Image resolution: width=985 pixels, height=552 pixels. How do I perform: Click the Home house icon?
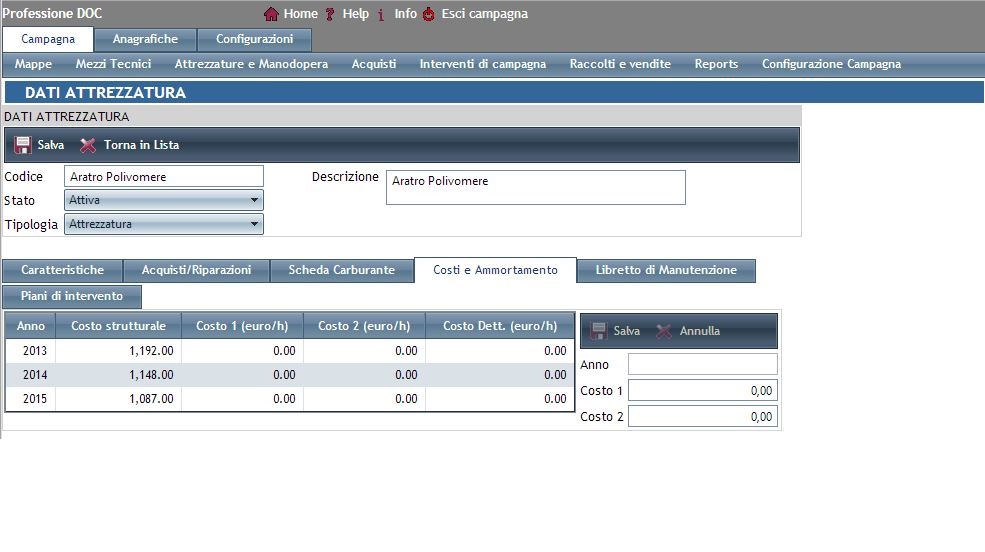[x=271, y=14]
